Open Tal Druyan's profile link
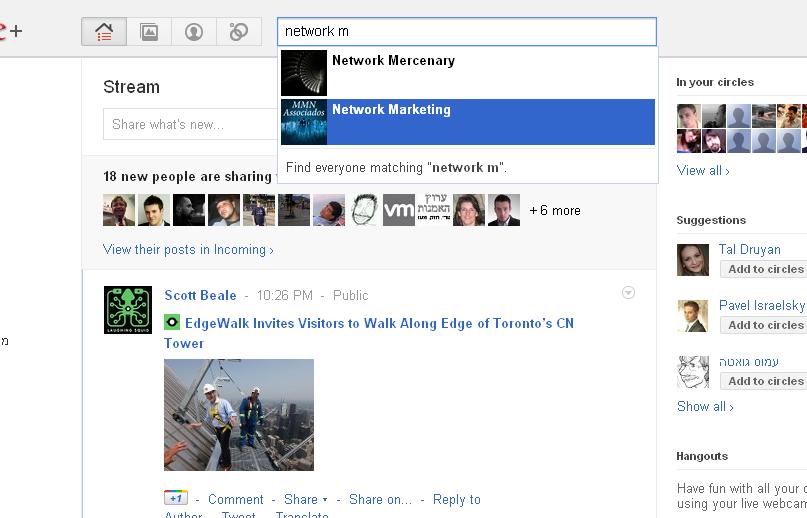 tap(749, 250)
